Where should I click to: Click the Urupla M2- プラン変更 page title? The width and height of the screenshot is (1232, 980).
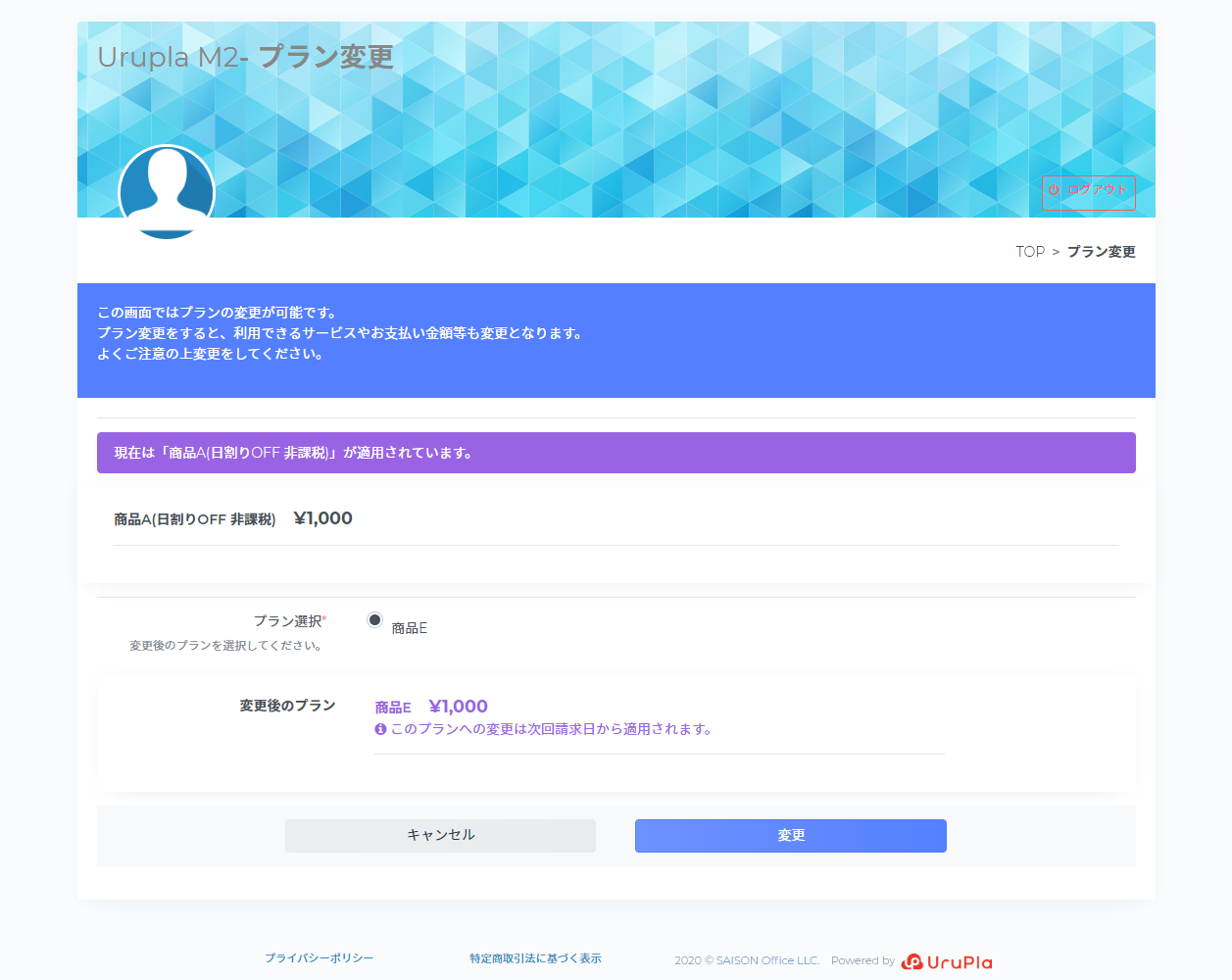pos(245,57)
